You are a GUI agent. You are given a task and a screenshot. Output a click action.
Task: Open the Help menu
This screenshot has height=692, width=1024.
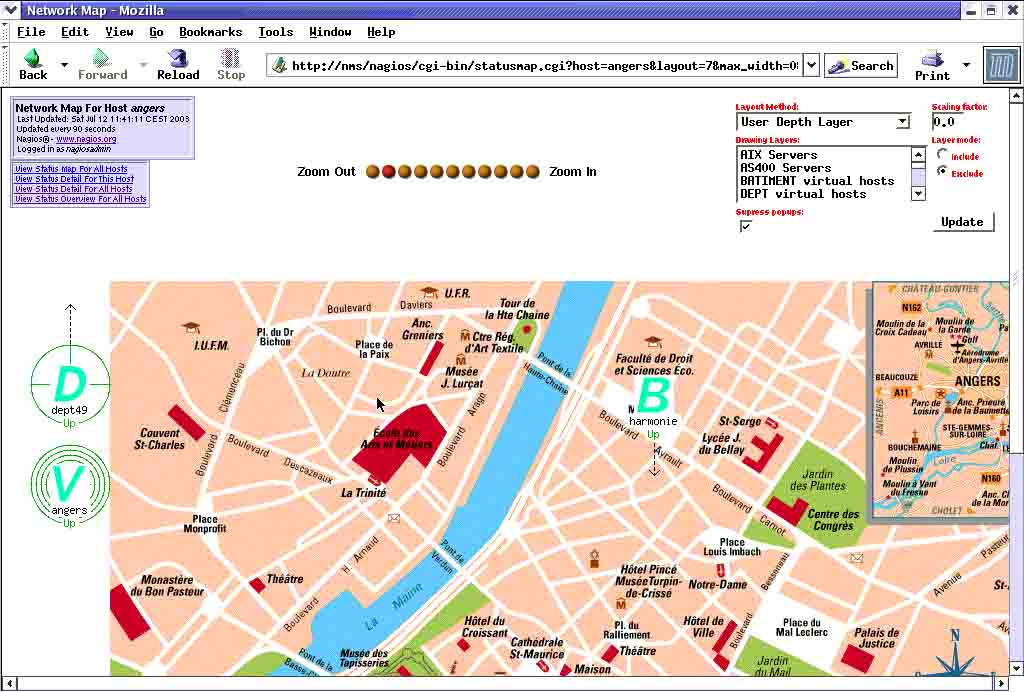(381, 32)
